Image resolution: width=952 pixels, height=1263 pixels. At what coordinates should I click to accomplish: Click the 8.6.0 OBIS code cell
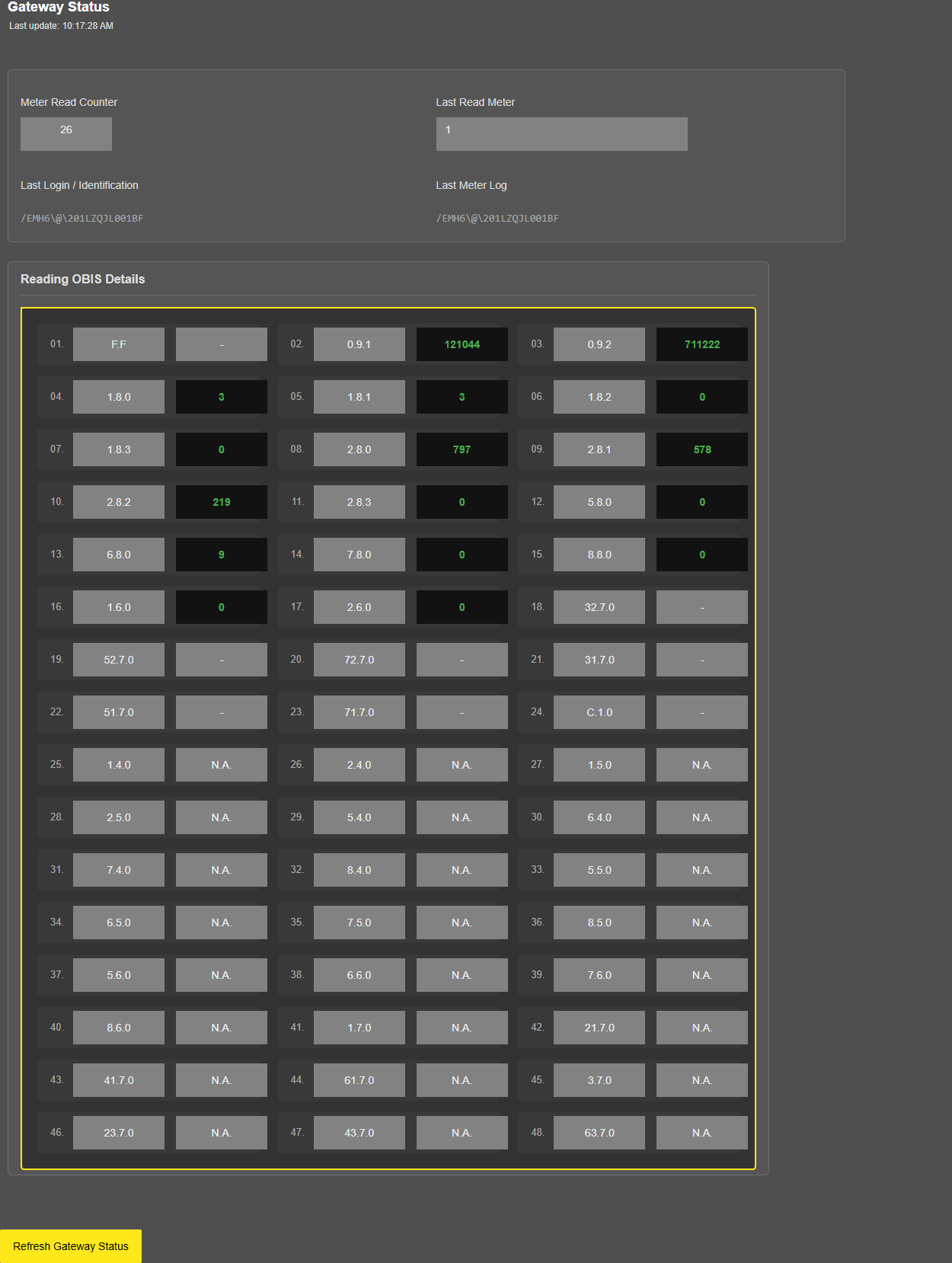click(119, 1028)
